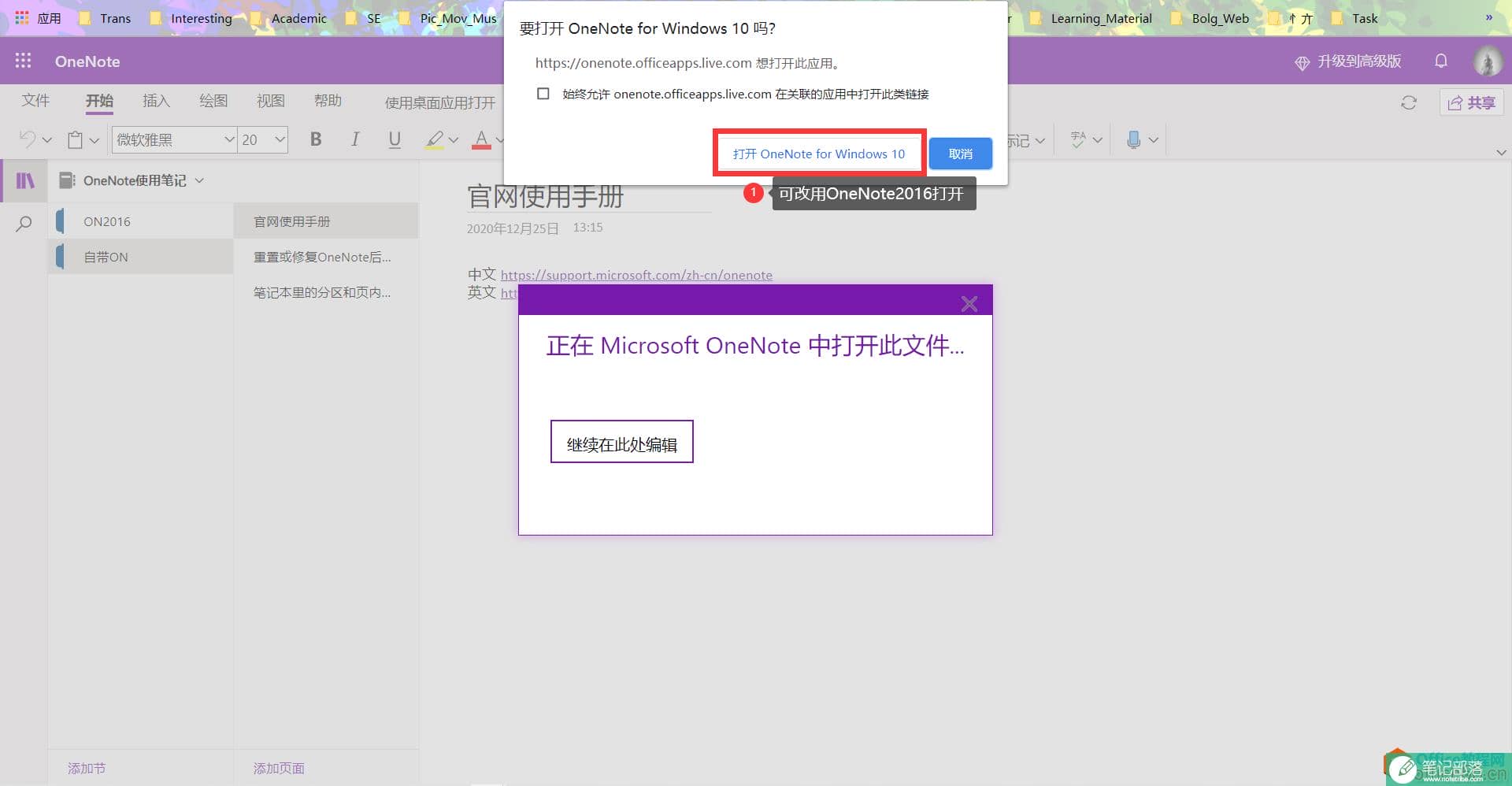Toggle bold formatting
This screenshot has height=786, width=1512.
(316, 139)
